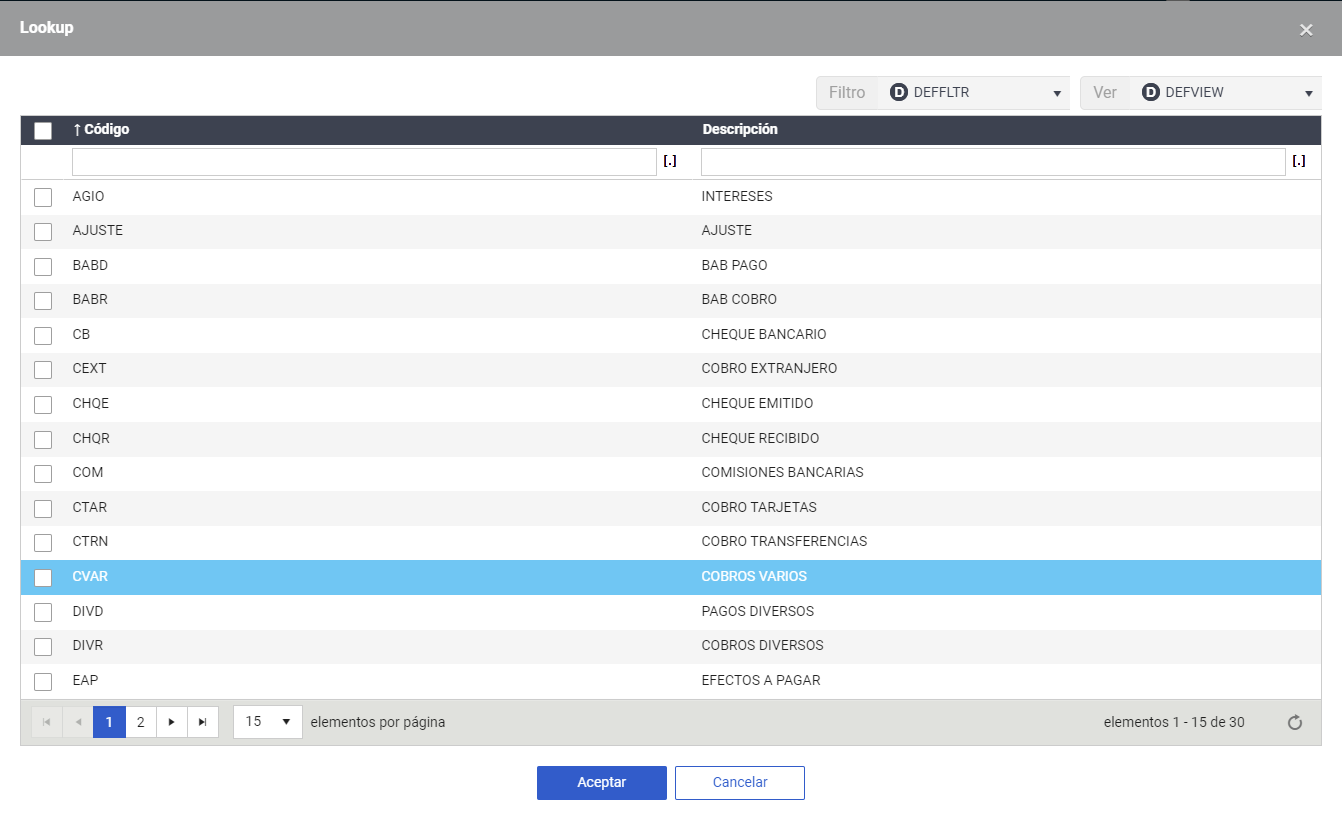
Task: Close the Lookup dialog with X
Action: [1306, 30]
